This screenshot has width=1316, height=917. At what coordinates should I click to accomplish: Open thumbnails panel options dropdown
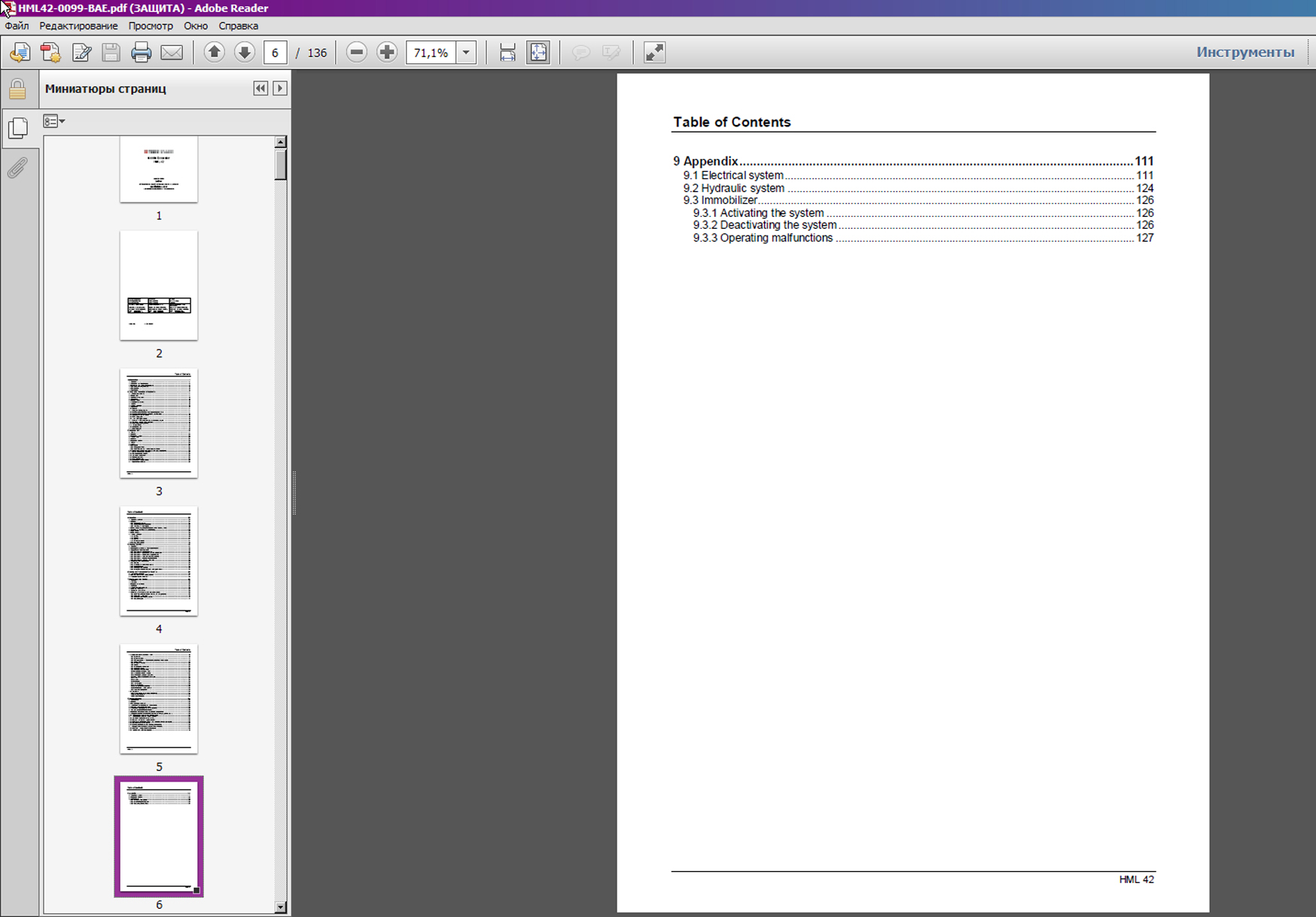pyautogui.click(x=54, y=121)
